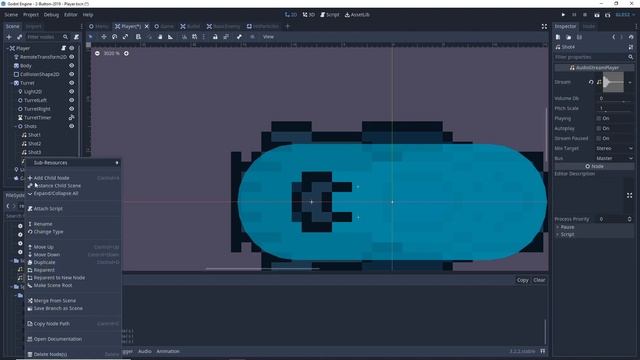Open Stream resource dropdown arrow
Image resolution: width=640 pixels, height=360 pixels.
[x=630, y=82]
